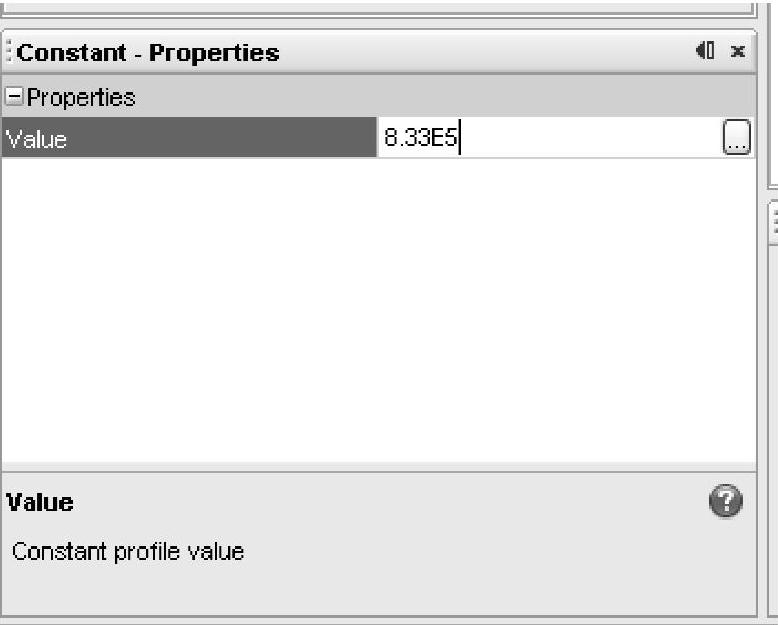Click the column divider between Value name and field
The image size is (778, 625).
[x=377, y=137]
